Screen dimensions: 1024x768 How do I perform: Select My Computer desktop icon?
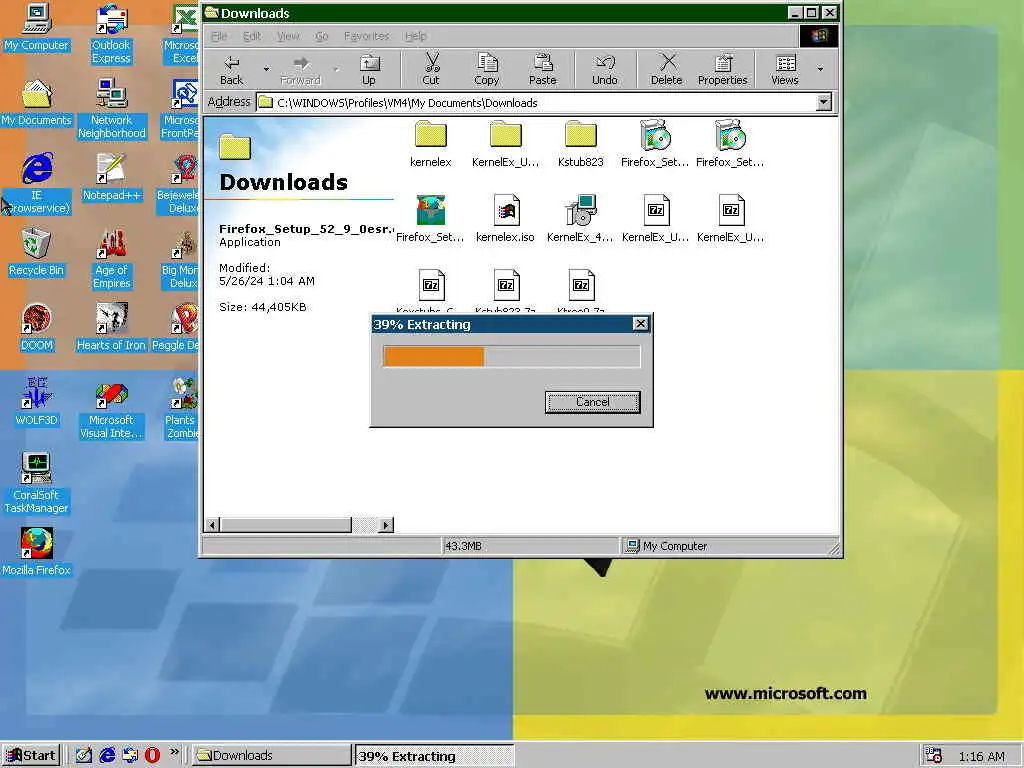(x=37, y=27)
